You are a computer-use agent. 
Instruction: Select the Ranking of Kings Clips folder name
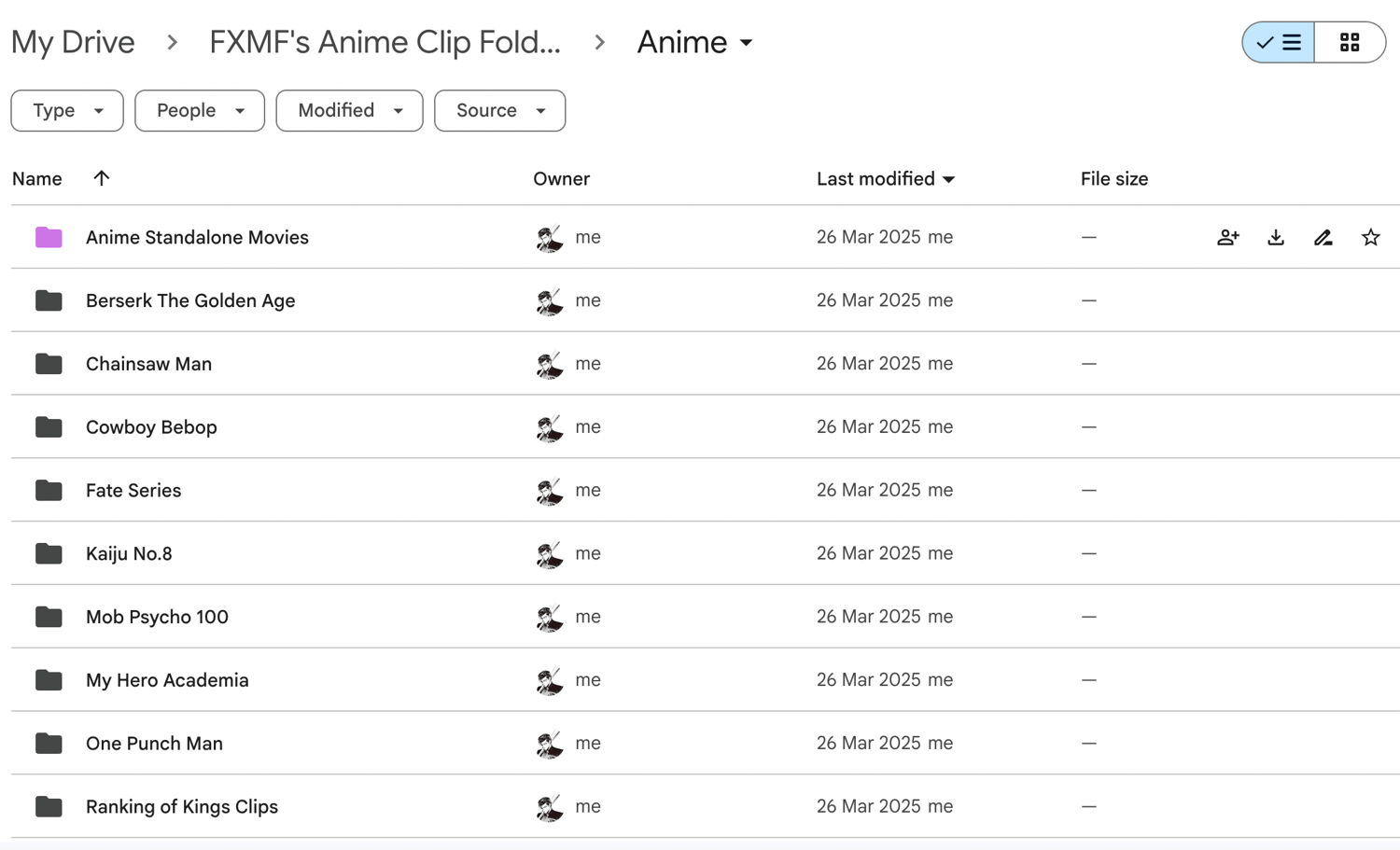pyautogui.click(x=182, y=806)
